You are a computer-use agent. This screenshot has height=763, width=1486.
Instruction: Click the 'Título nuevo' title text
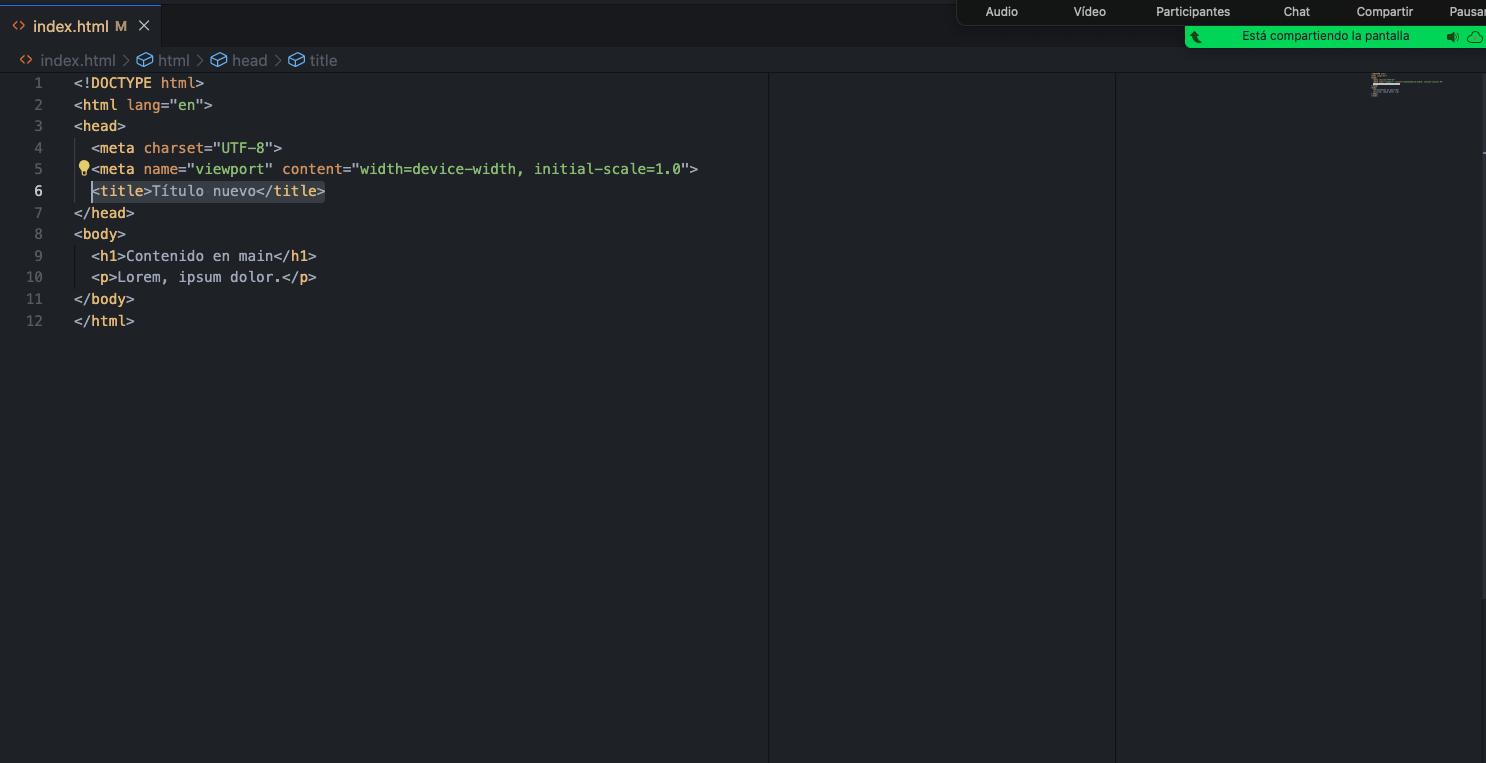[204, 191]
